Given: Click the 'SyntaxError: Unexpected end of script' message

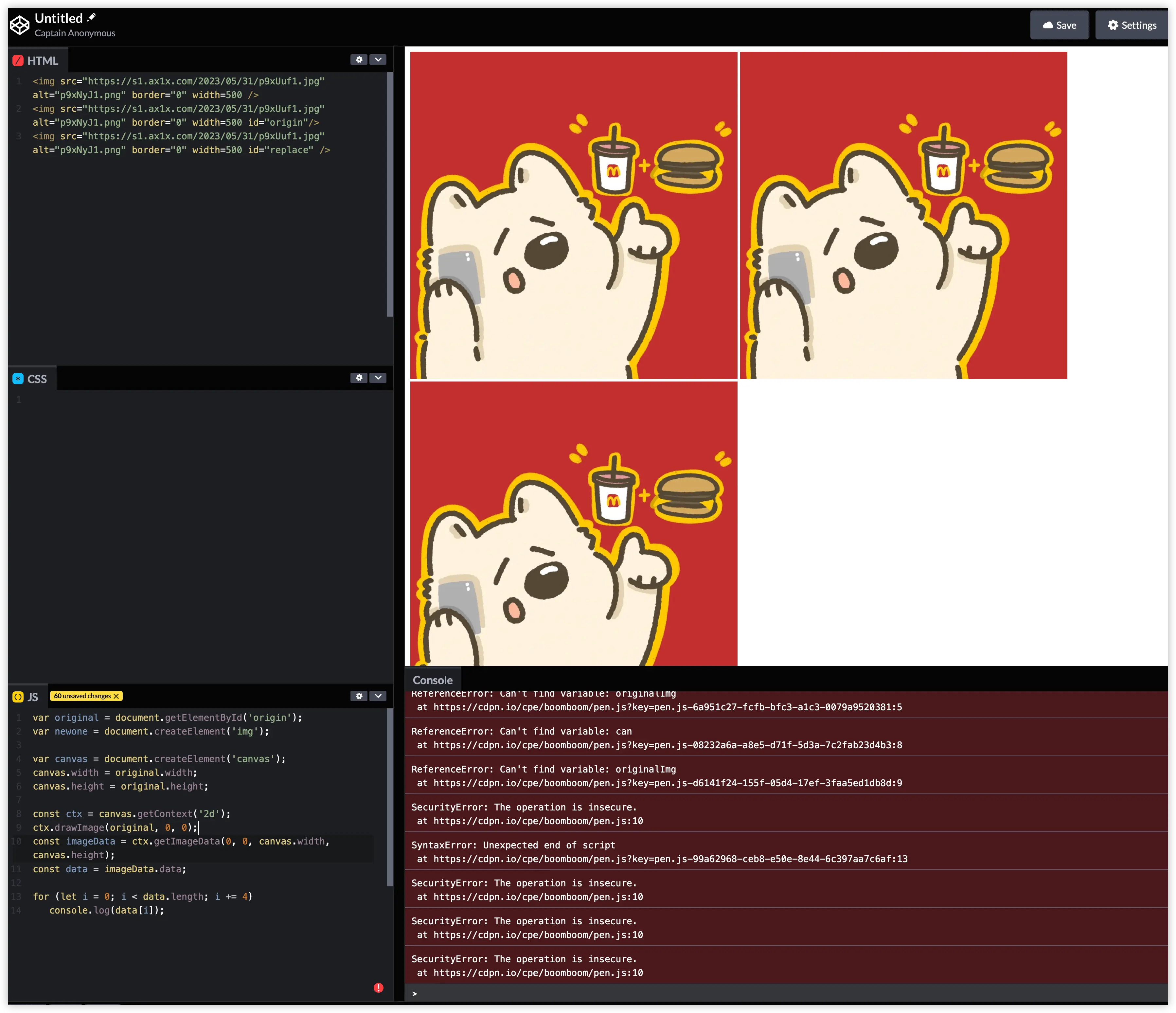Looking at the screenshot, I should click(513, 845).
